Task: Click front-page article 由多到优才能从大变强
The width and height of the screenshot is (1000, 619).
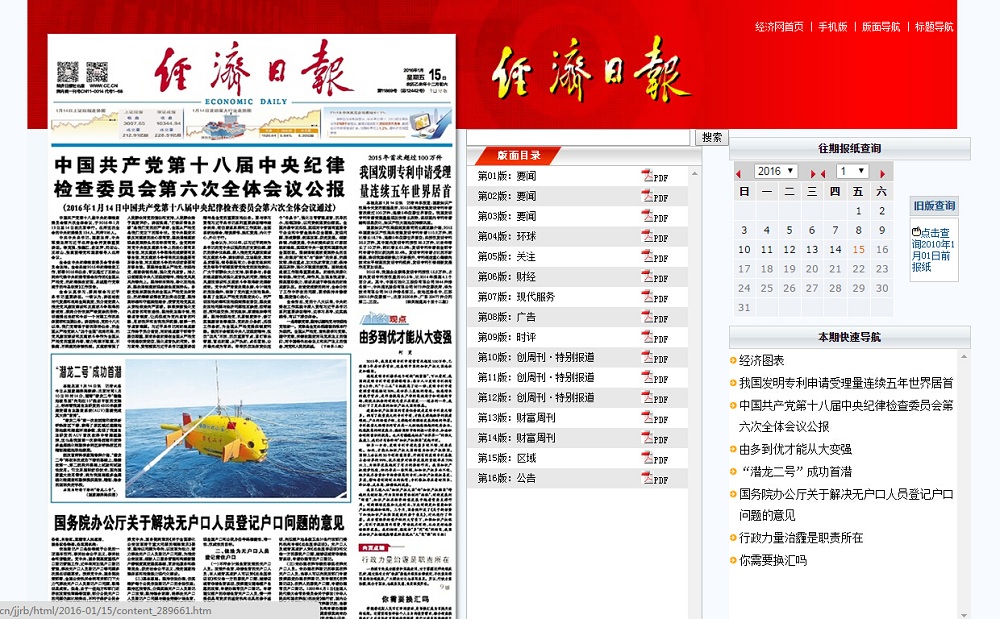Action: [x=405, y=337]
